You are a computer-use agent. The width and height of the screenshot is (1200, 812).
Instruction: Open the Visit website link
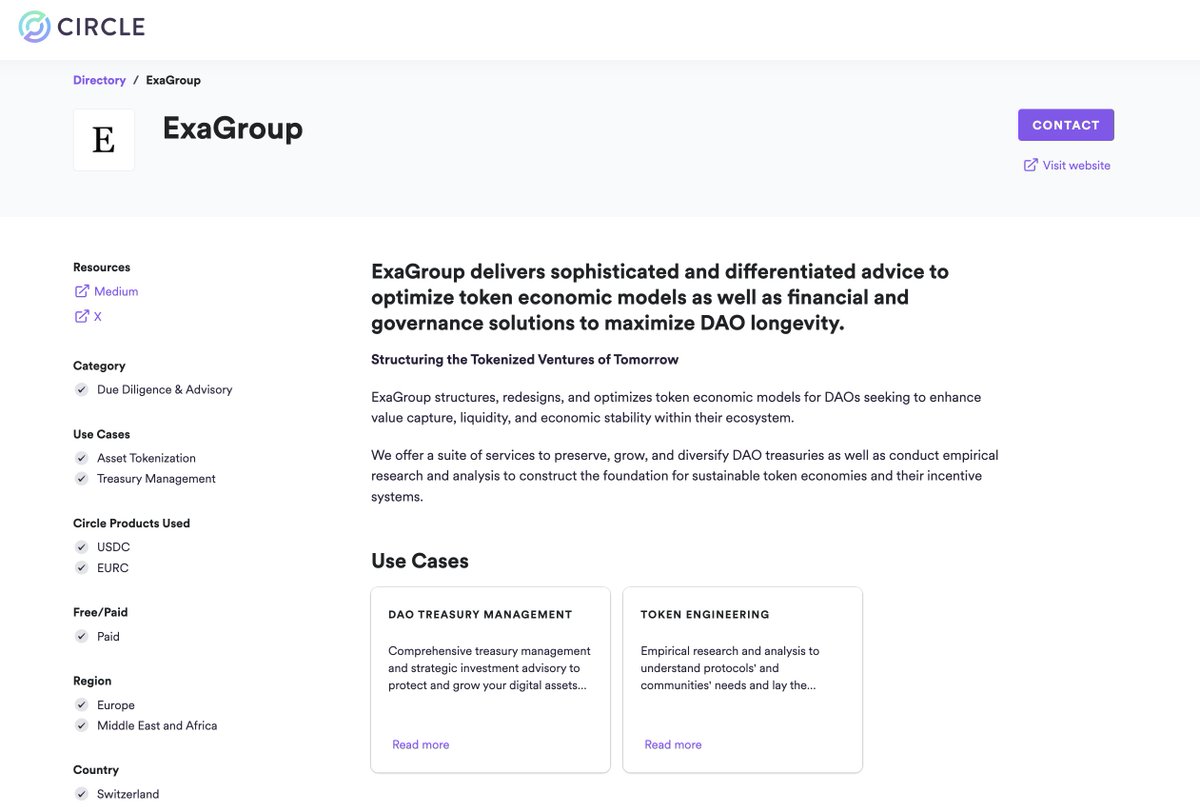tap(1076, 166)
